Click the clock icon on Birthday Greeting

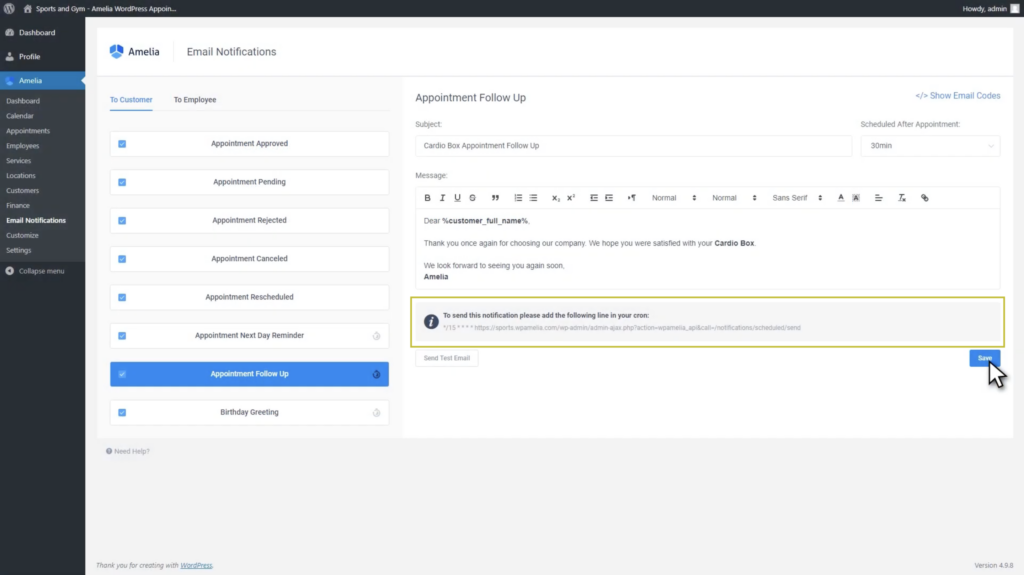pyautogui.click(x=376, y=413)
